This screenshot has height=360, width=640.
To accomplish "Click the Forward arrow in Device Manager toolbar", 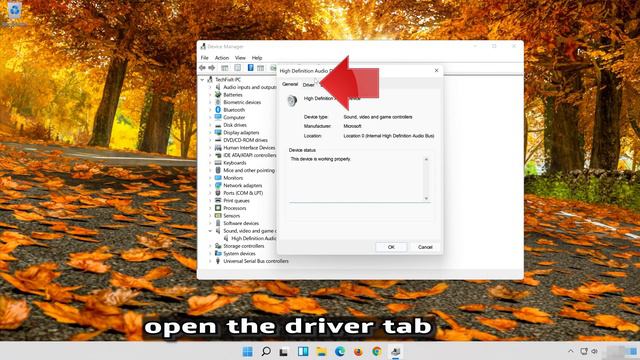I will 212,68.
